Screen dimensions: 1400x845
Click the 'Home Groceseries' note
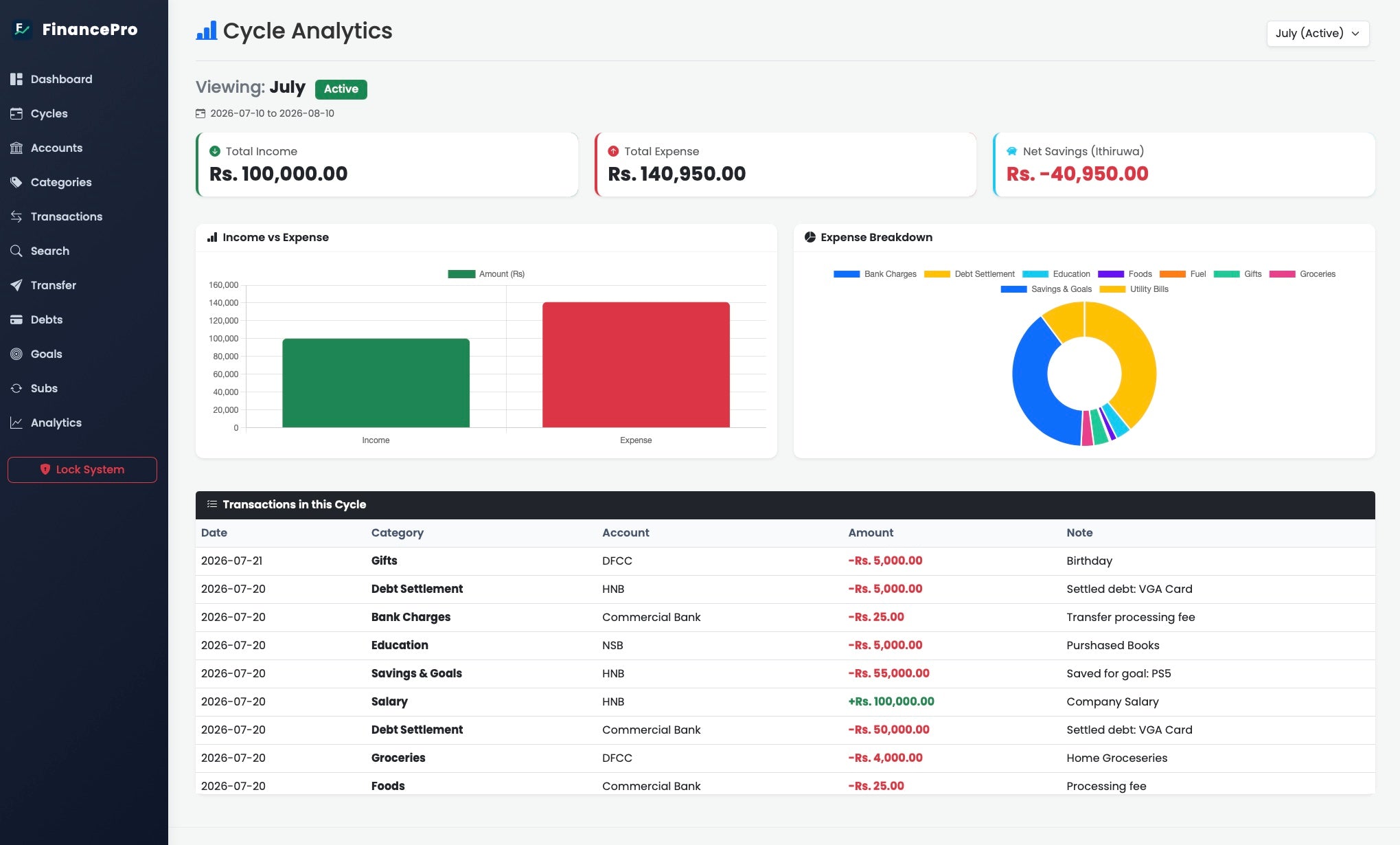pos(1117,758)
